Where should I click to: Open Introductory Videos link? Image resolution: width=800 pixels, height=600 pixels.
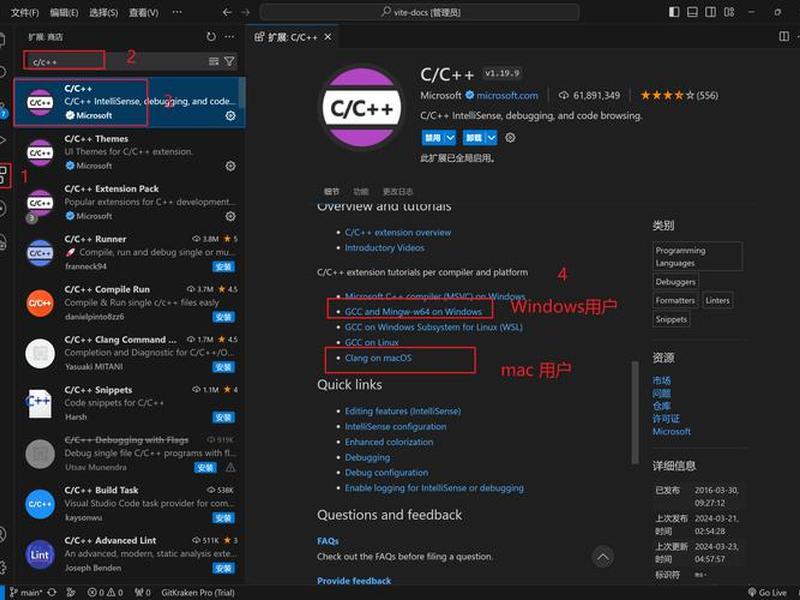[x=384, y=247]
